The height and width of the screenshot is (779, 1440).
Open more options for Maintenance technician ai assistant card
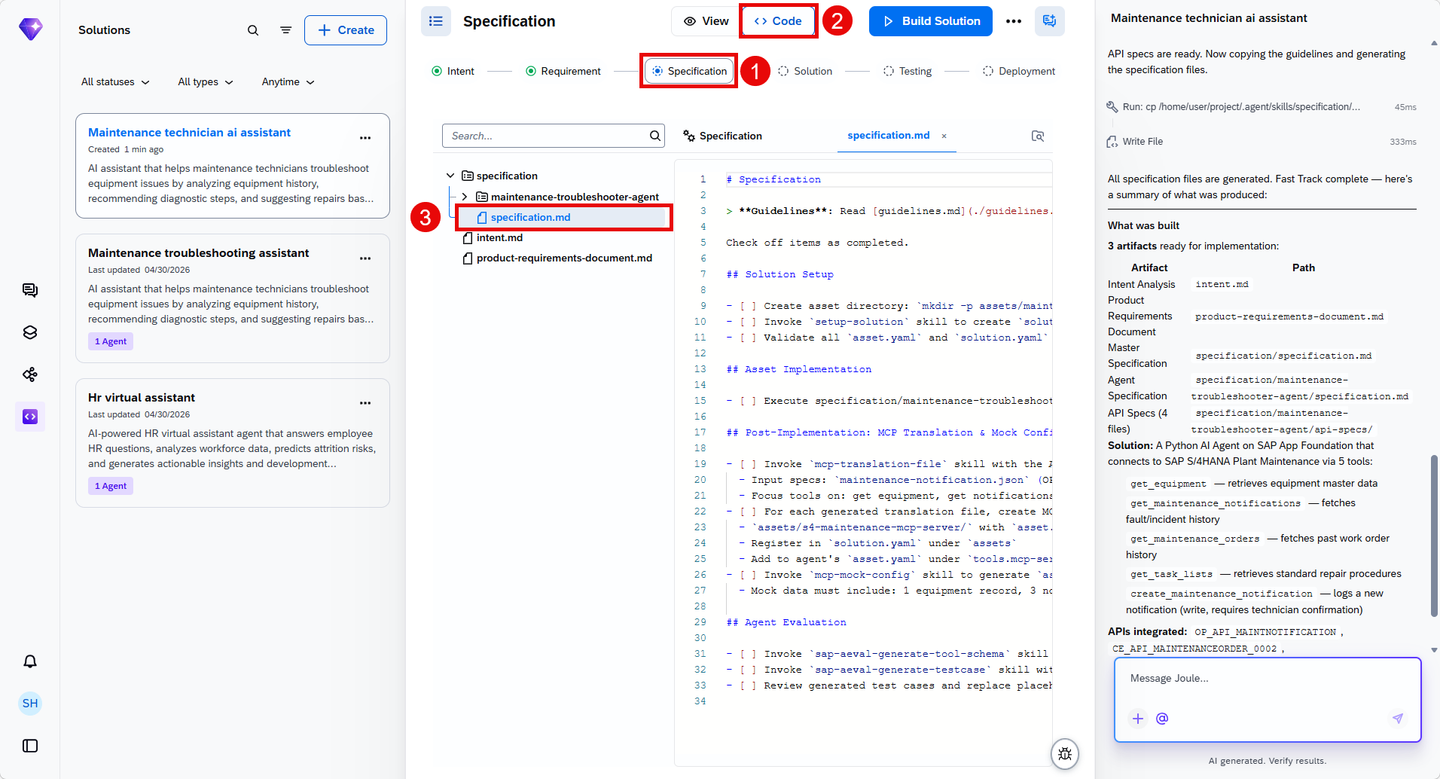[365, 138]
